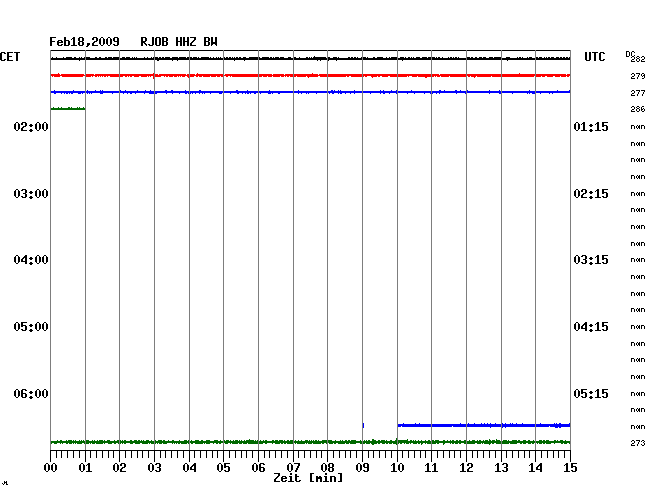
Task: Click minute tick label 02
Action: (x=119, y=468)
